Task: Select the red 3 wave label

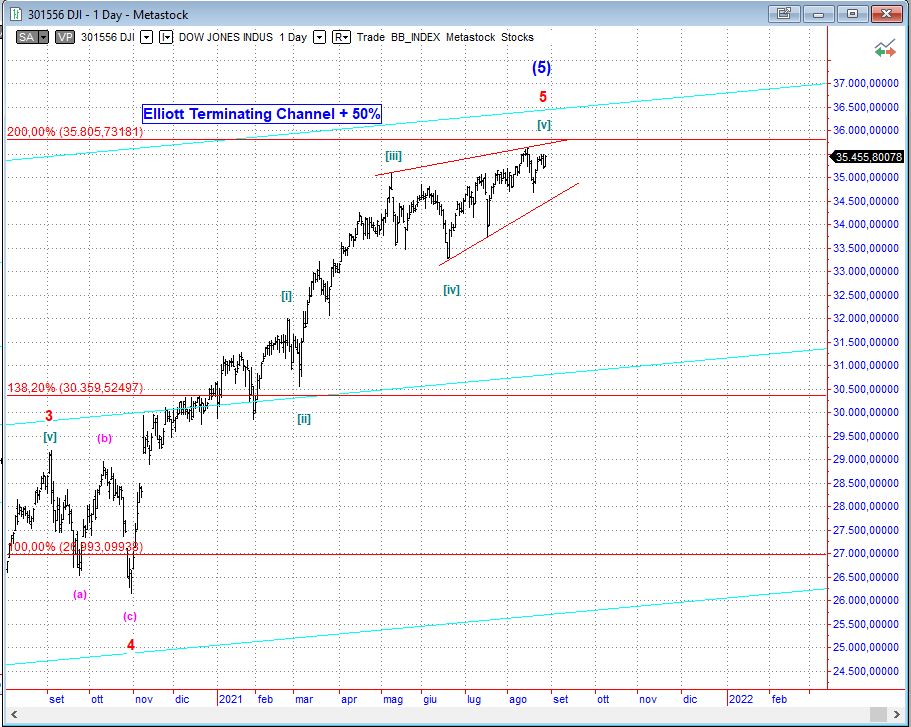Action: 49,416
